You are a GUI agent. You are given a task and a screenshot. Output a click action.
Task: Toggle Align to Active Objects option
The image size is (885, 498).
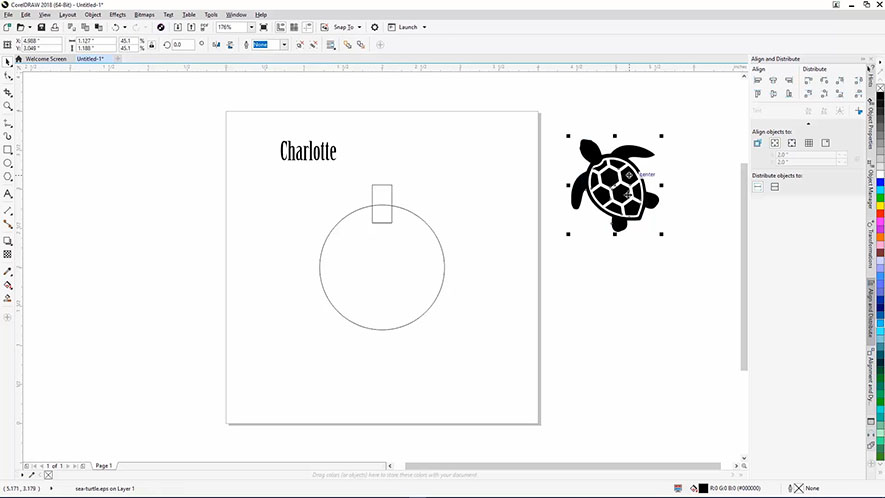coord(758,143)
